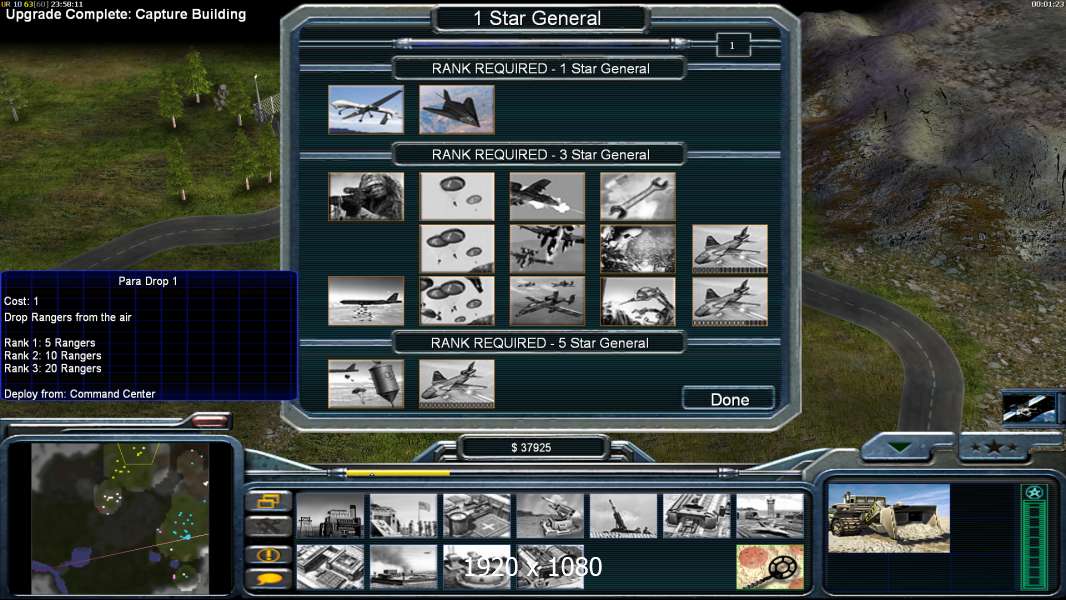Open the chat speech bubble communicator button
Image resolution: width=1066 pixels, height=600 pixels.
point(269,579)
